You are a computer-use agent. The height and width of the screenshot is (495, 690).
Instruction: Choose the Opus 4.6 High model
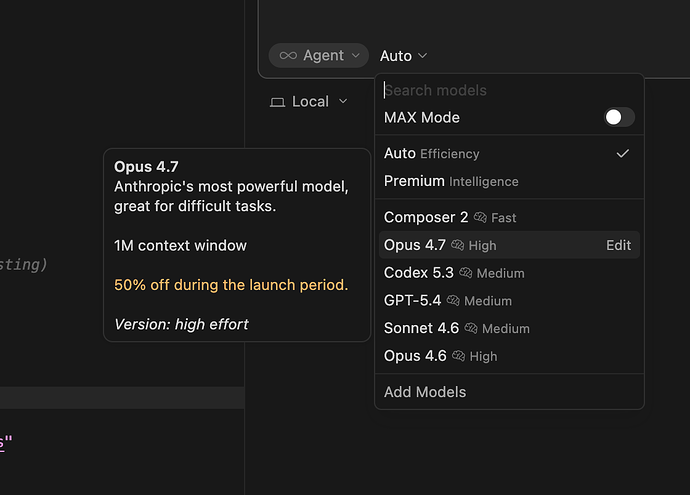click(509, 356)
